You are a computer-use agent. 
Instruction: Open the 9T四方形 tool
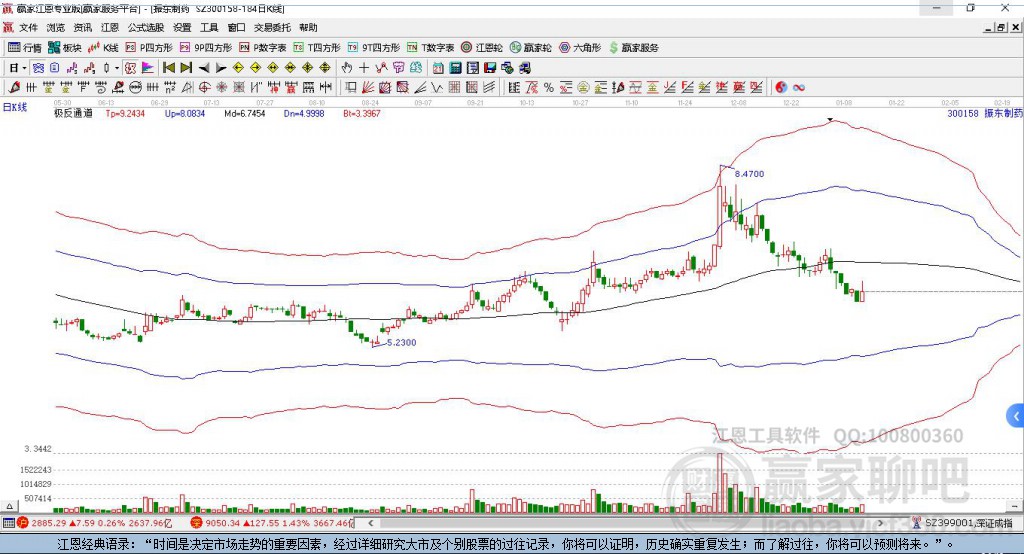pos(374,48)
